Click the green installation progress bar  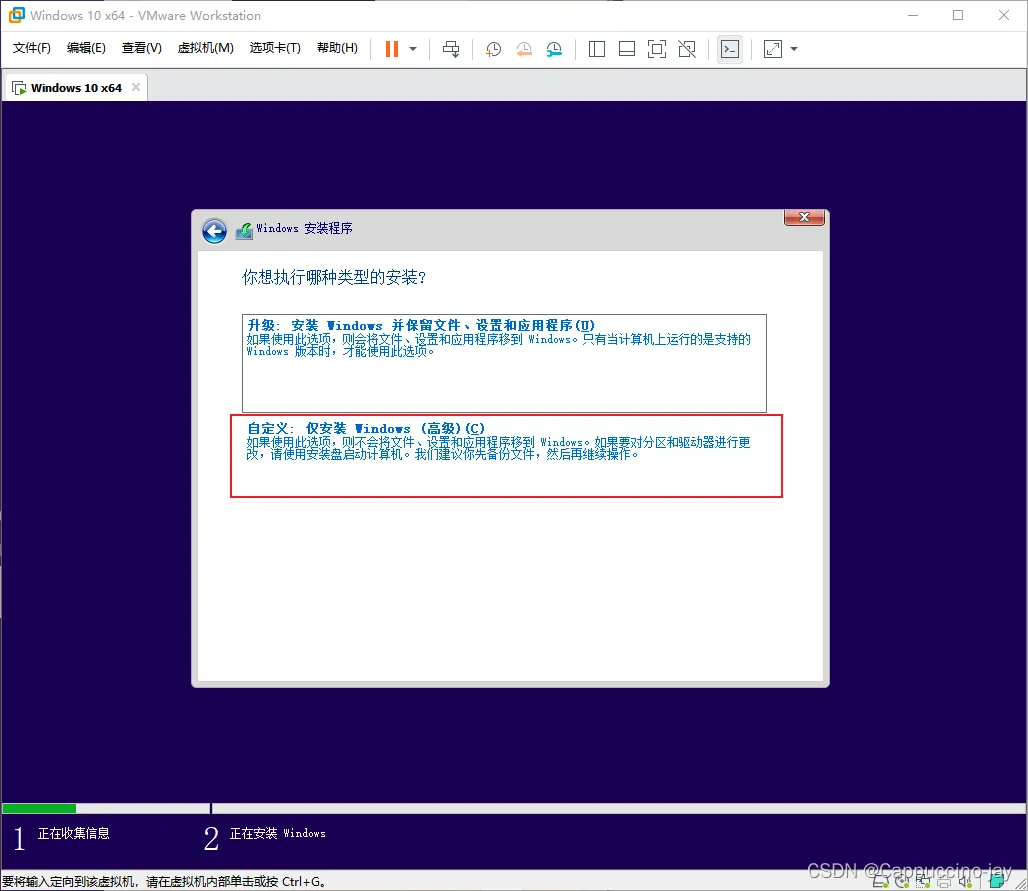(39, 808)
